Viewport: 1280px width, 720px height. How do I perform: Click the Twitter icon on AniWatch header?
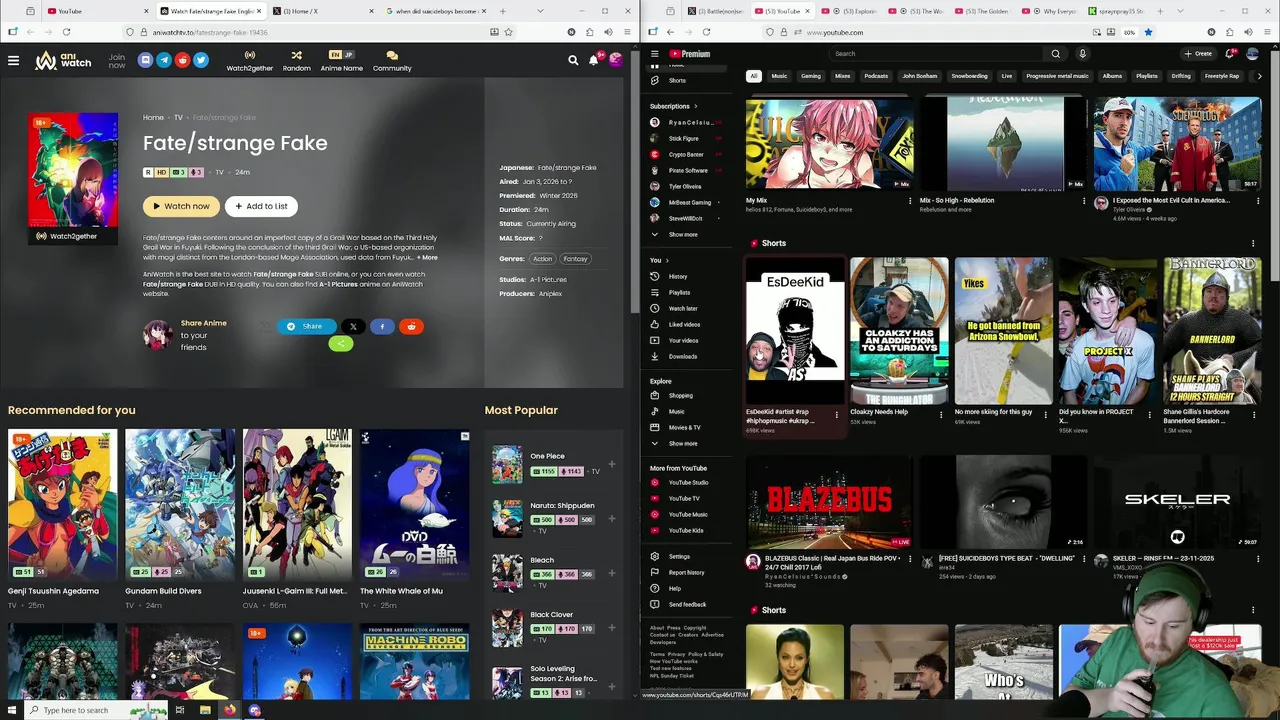201,60
